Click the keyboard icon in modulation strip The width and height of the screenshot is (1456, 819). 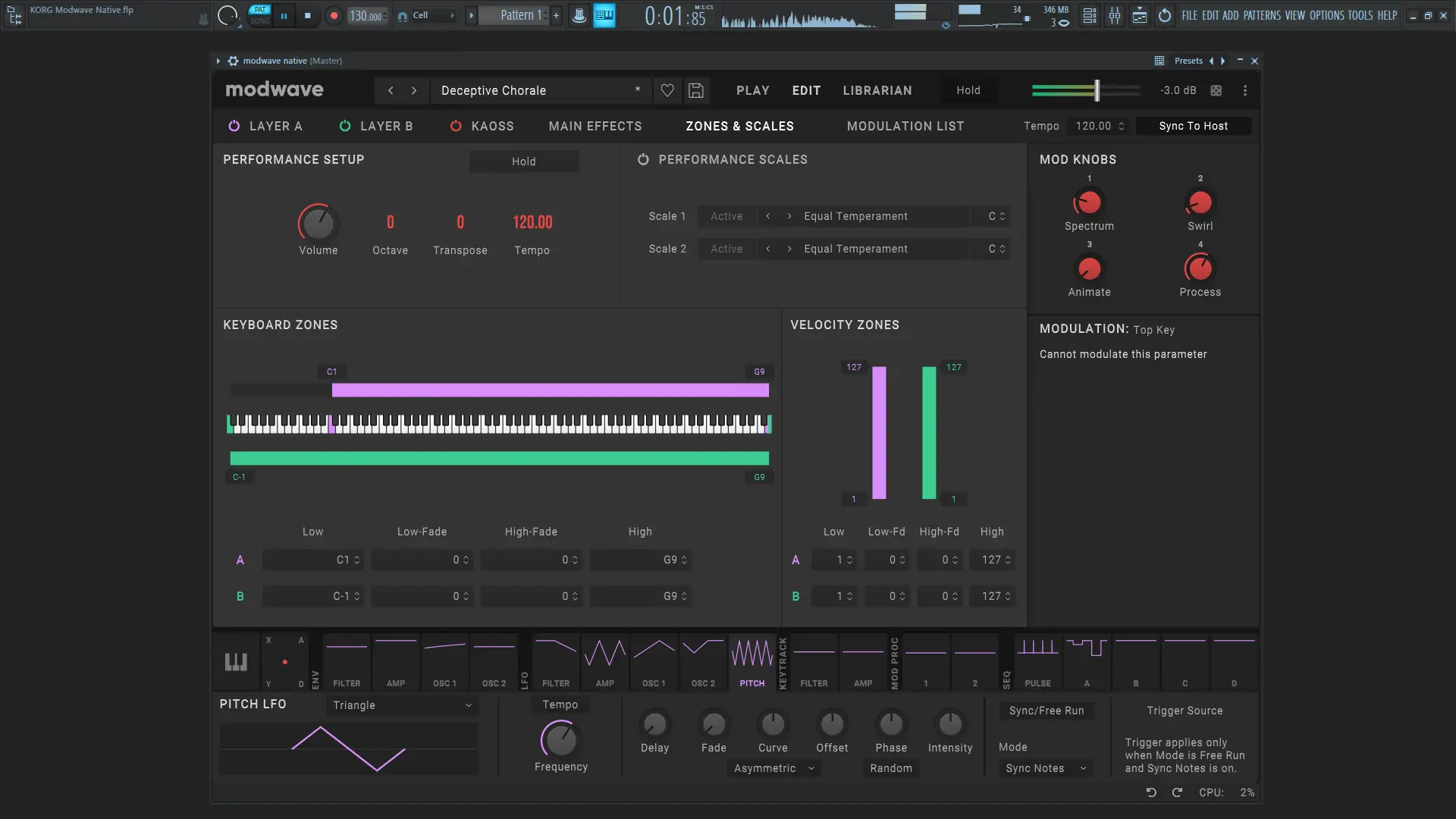tap(236, 661)
